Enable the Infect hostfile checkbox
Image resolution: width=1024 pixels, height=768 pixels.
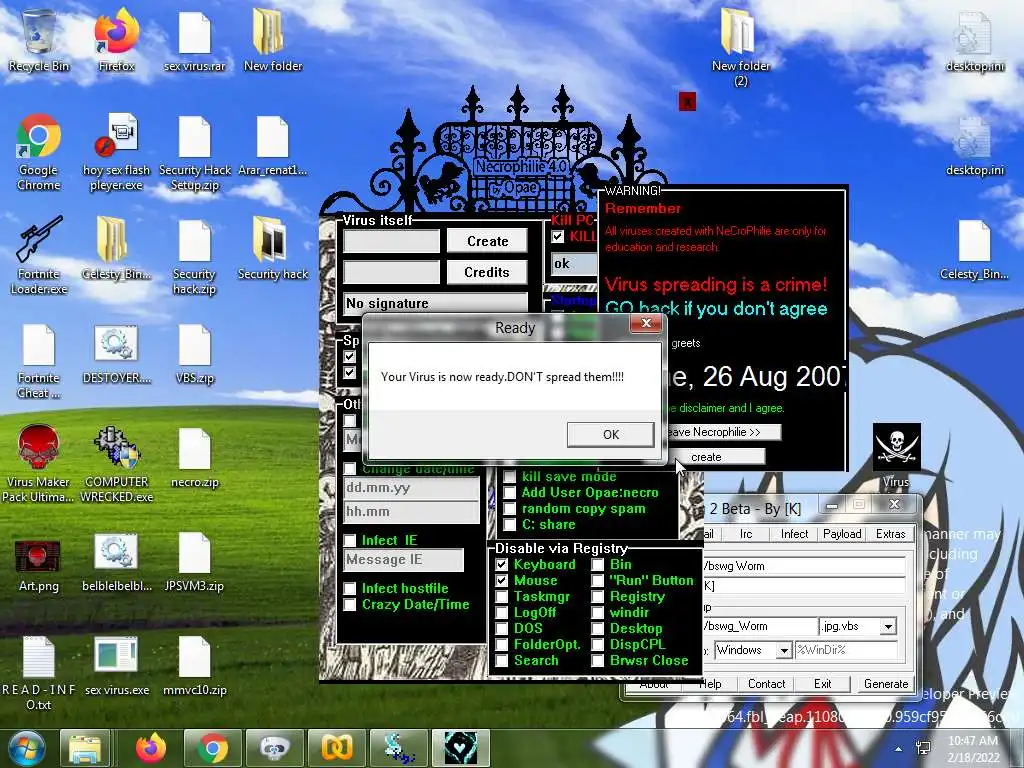[x=350, y=588]
